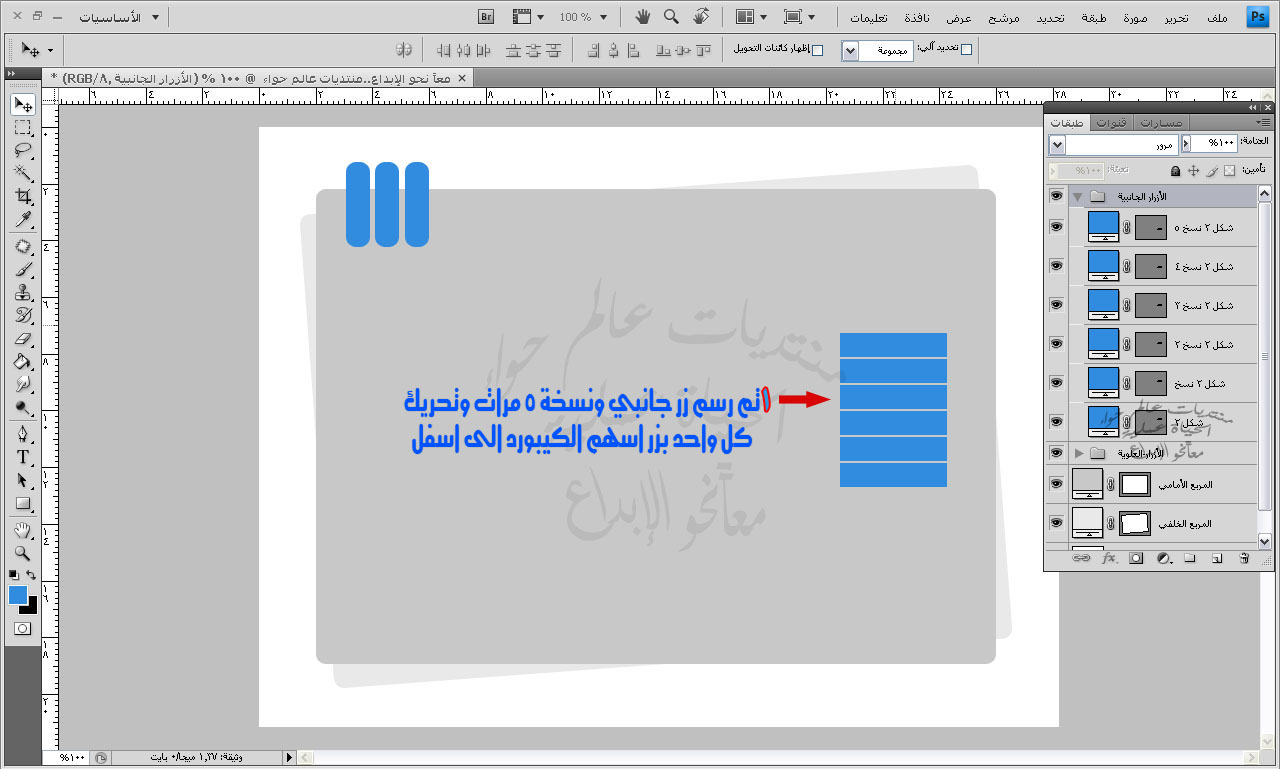Open the مجموعة auto-select dropdown
Viewport: 1280px width, 769px height.
[x=850, y=50]
